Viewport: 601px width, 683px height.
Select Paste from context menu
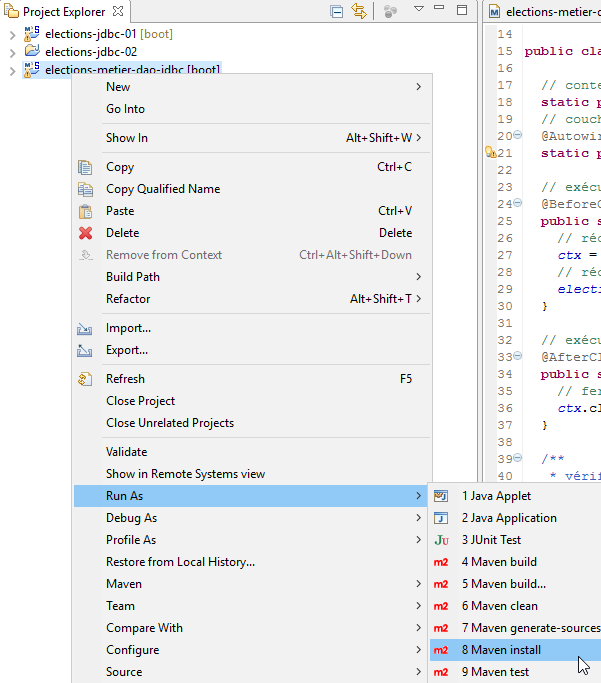point(120,211)
